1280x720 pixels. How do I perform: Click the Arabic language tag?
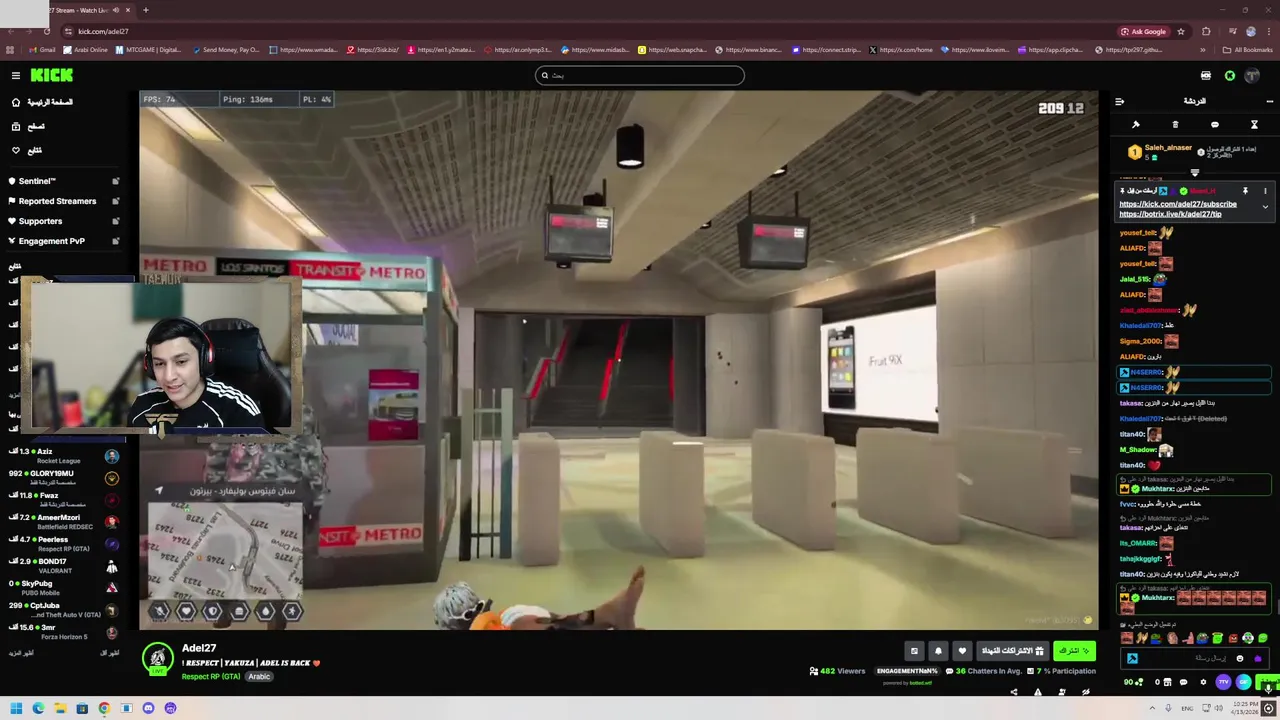pyautogui.click(x=259, y=677)
